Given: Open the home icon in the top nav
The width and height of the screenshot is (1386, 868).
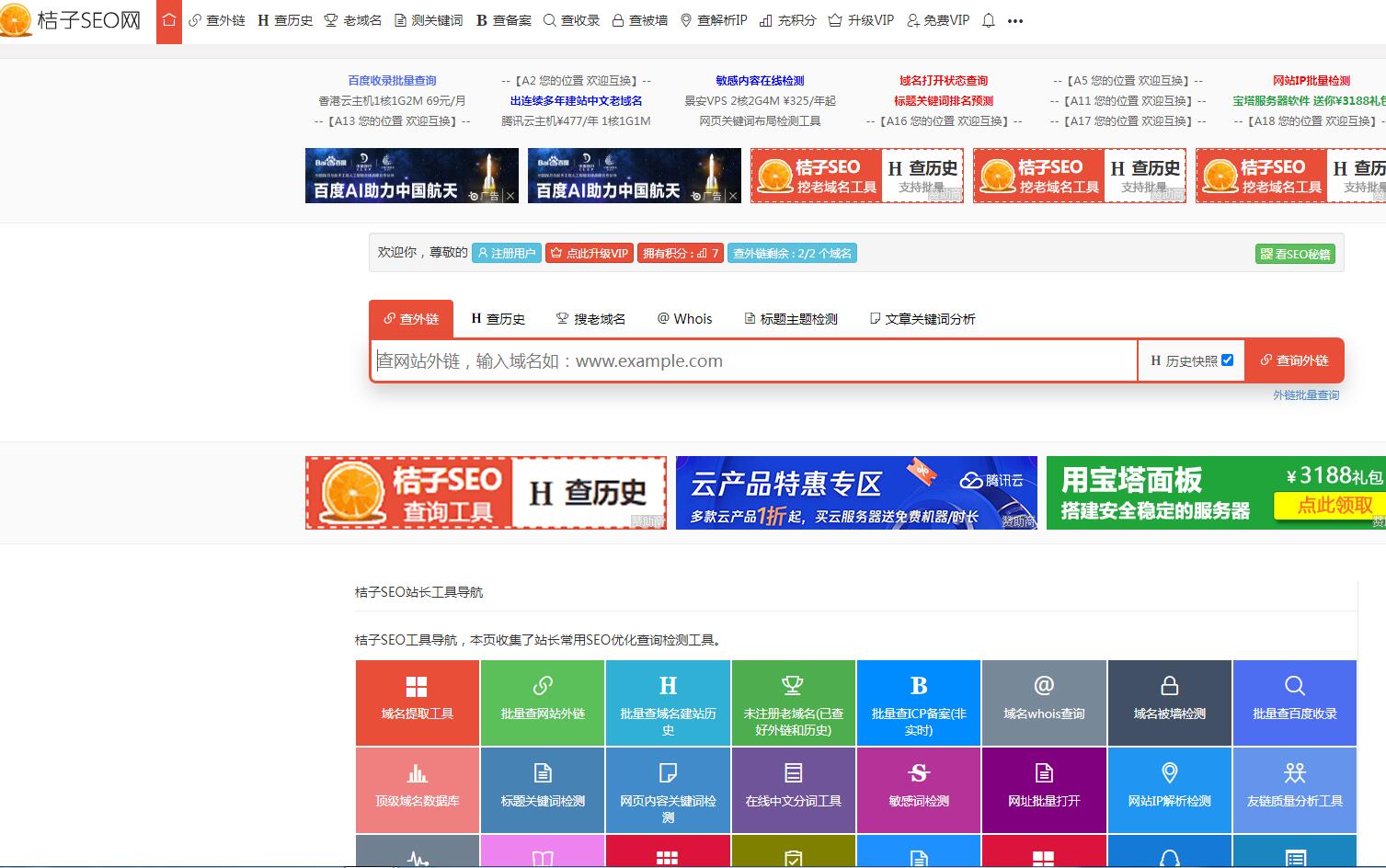Looking at the screenshot, I should 169,20.
